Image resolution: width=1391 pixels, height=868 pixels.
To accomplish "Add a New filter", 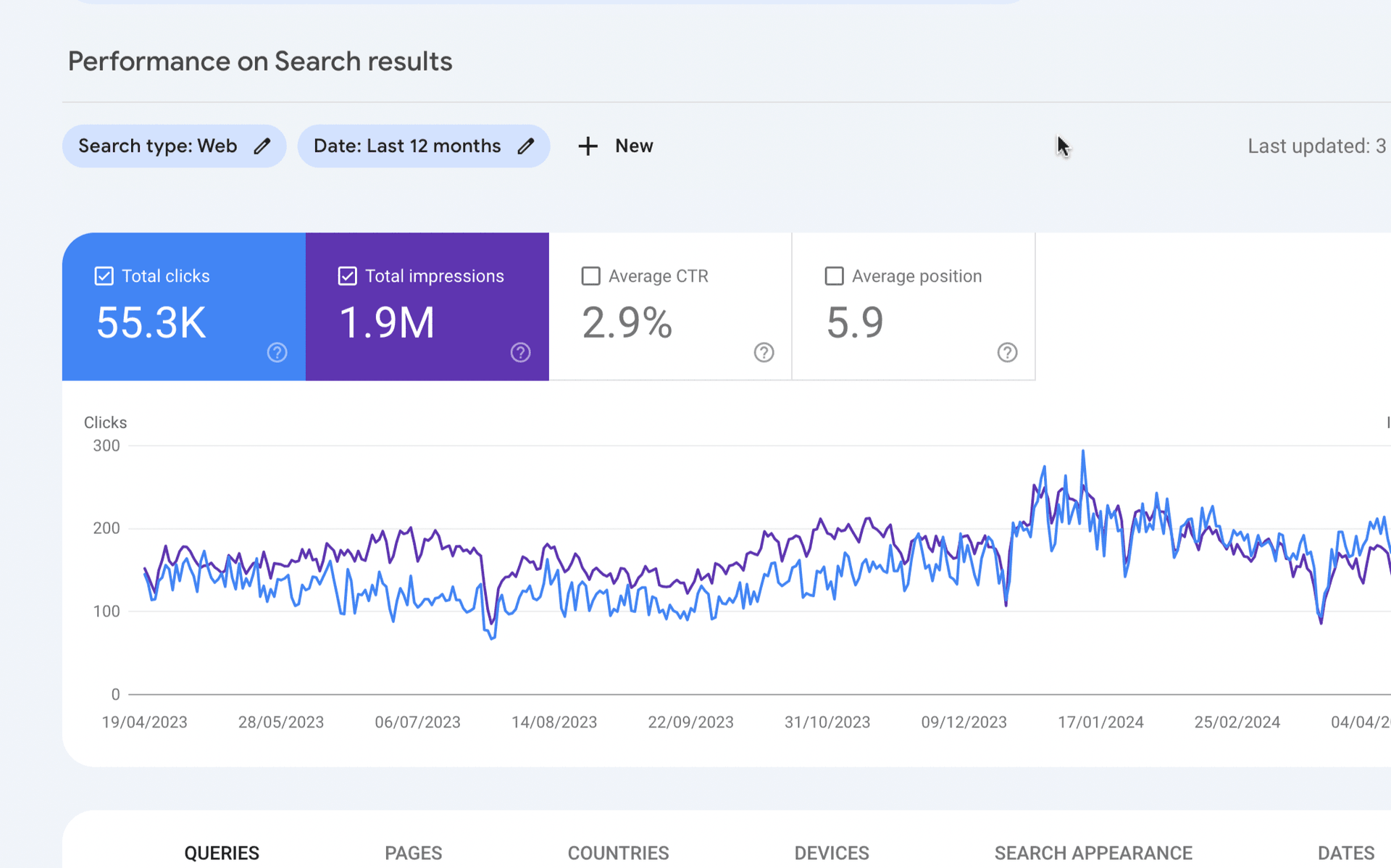I will (x=616, y=146).
